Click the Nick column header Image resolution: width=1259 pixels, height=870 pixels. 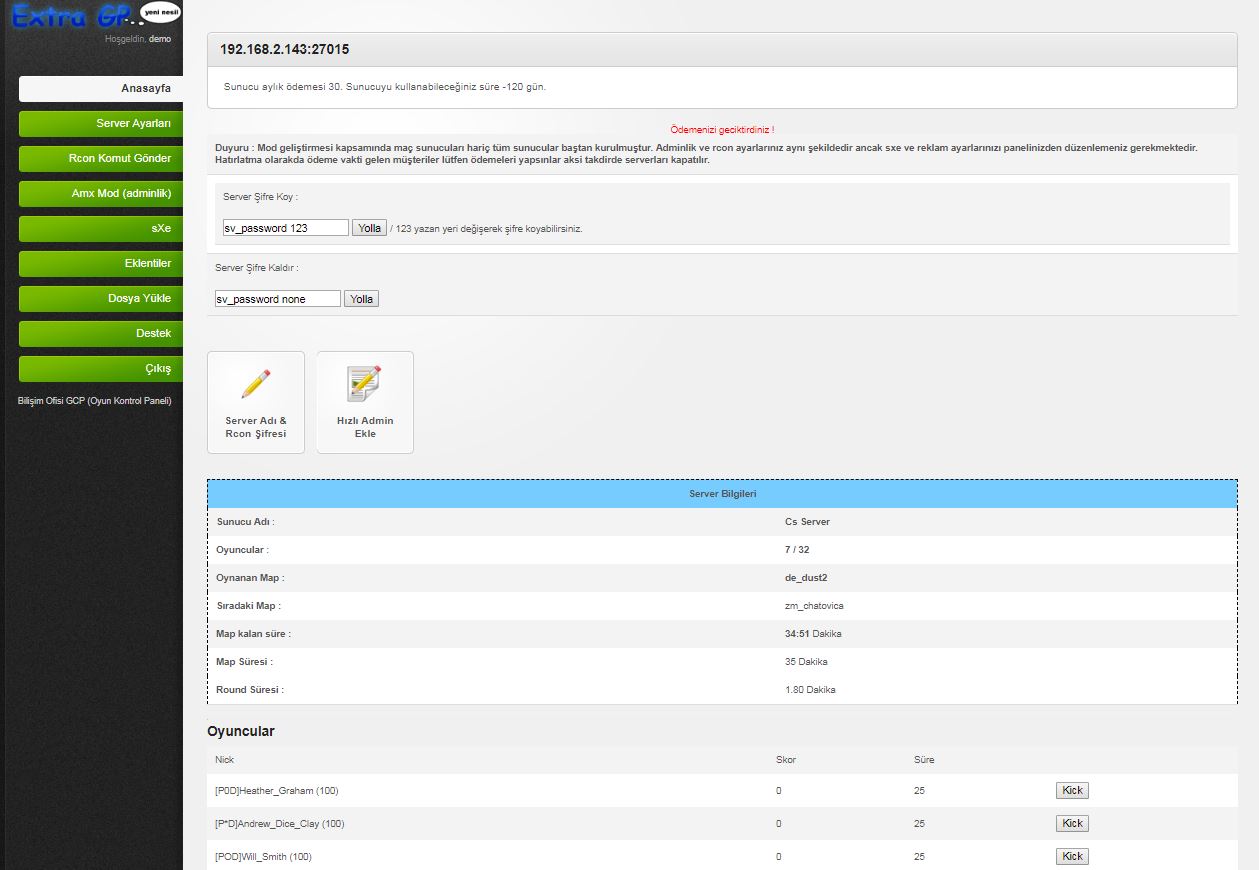click(x=225, y=760)
